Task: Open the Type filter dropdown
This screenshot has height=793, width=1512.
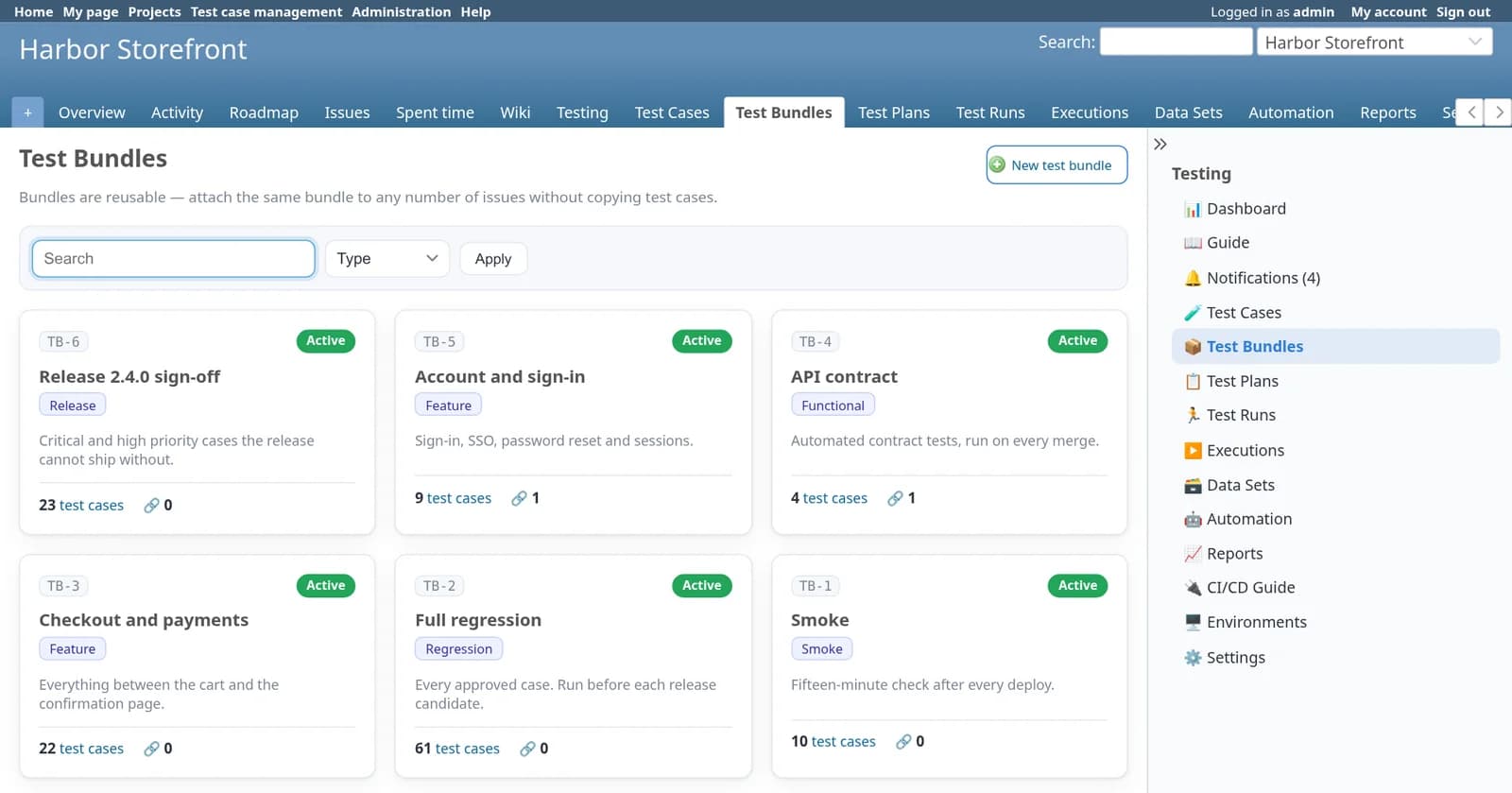Action: coord(387,259)
